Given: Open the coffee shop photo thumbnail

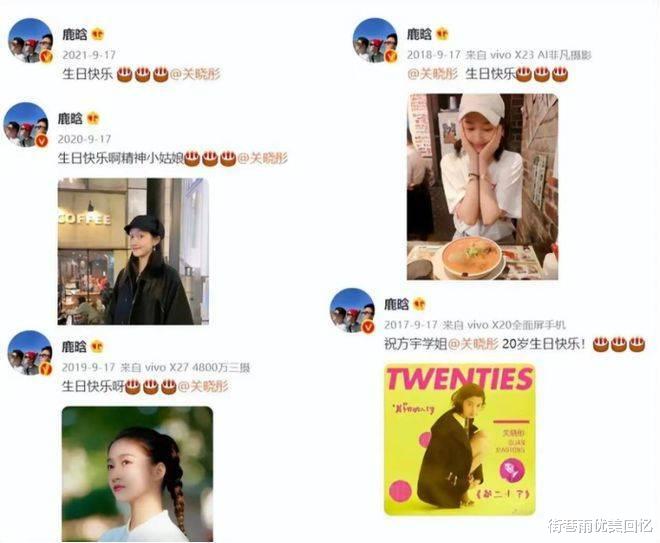Looking at the screenshot, I should coord(133,251).
